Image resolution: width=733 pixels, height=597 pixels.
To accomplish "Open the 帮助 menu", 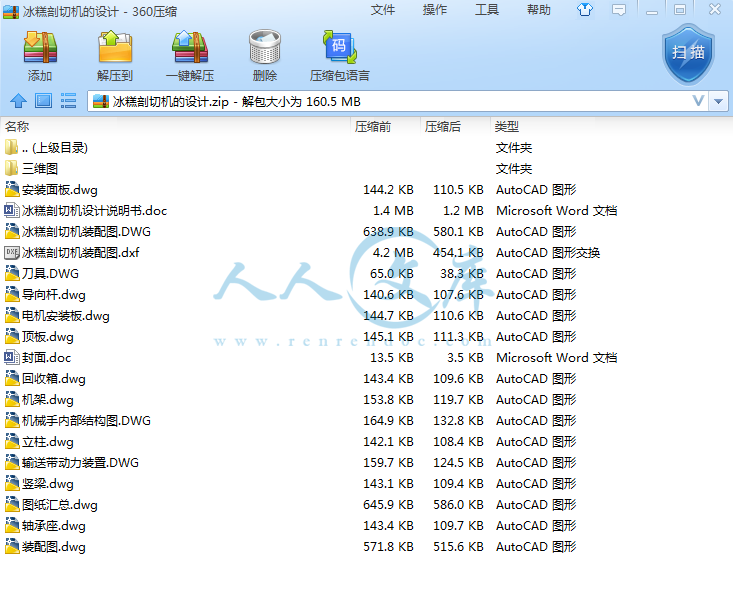I will pyautogui.click(x=539, y=10).
